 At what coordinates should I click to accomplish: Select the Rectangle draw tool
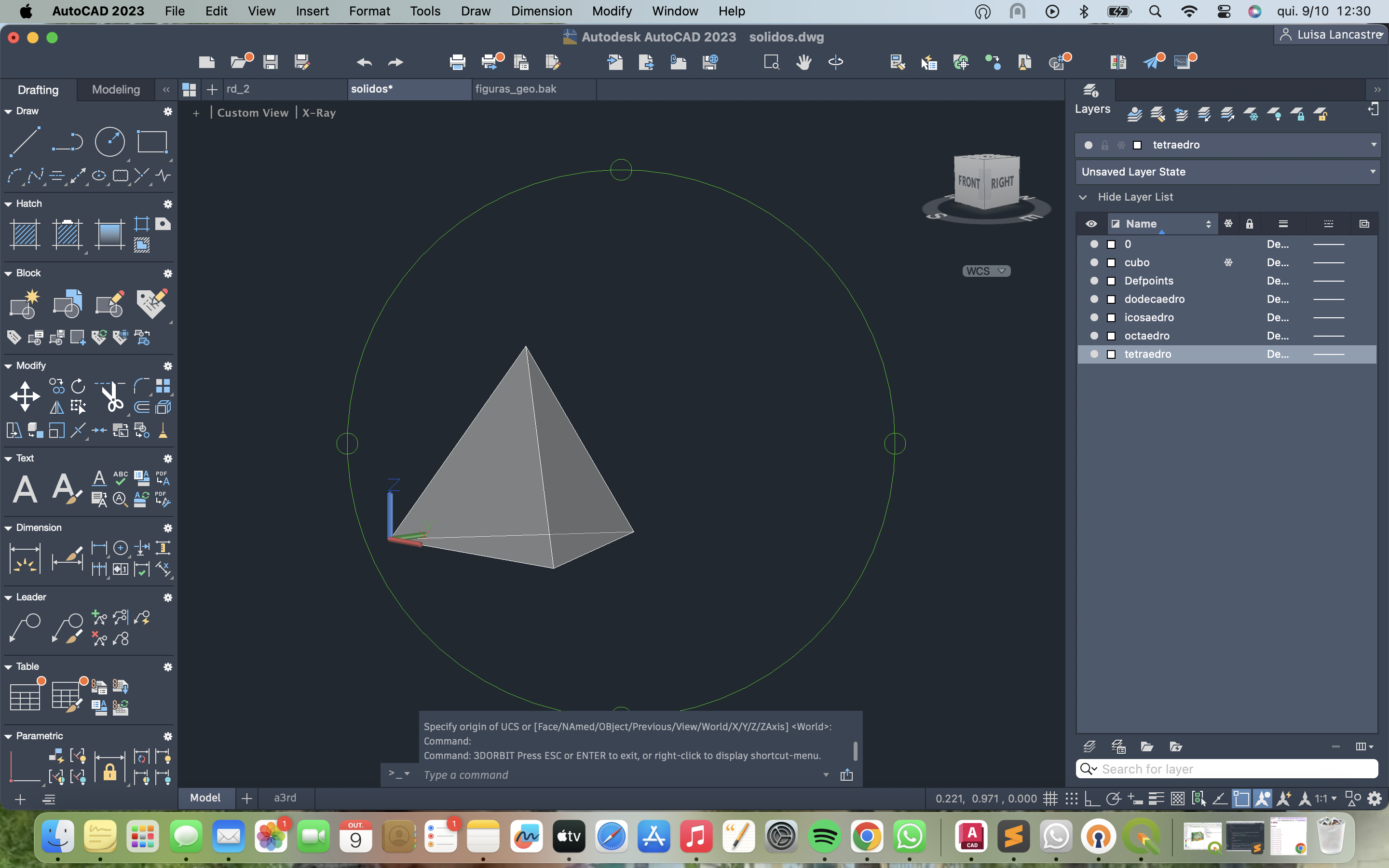pos(152,142)
